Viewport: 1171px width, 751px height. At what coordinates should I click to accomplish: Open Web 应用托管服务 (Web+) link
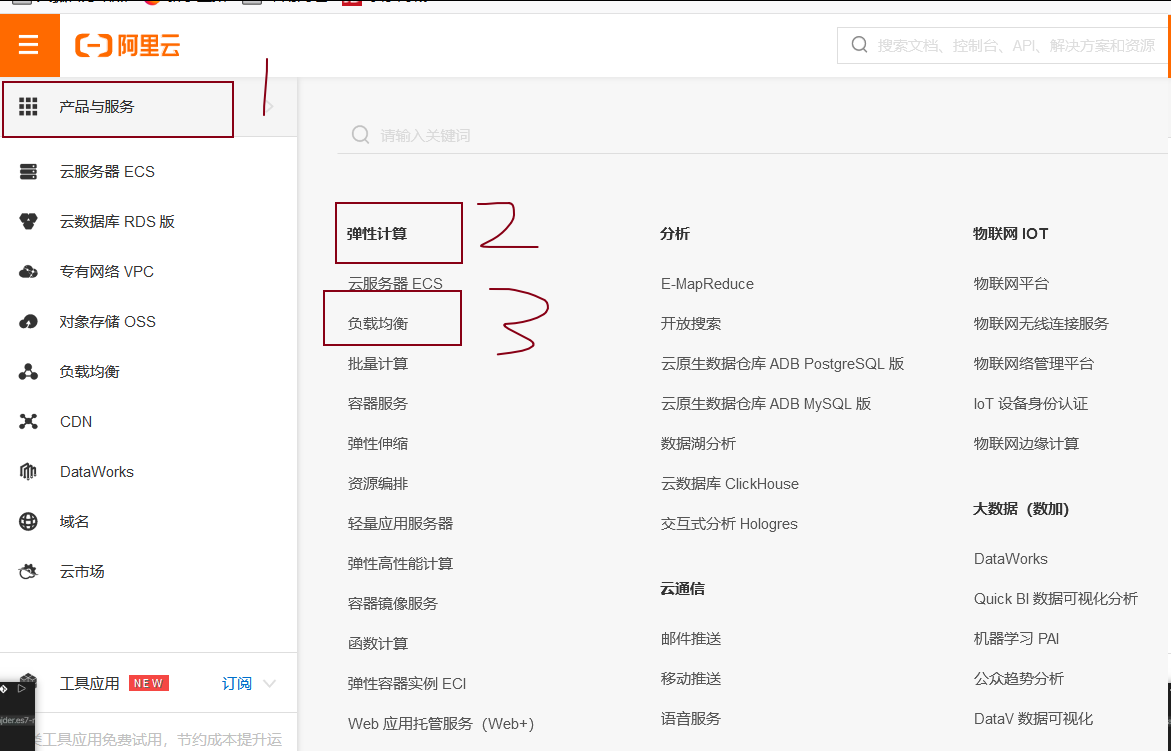441,723
